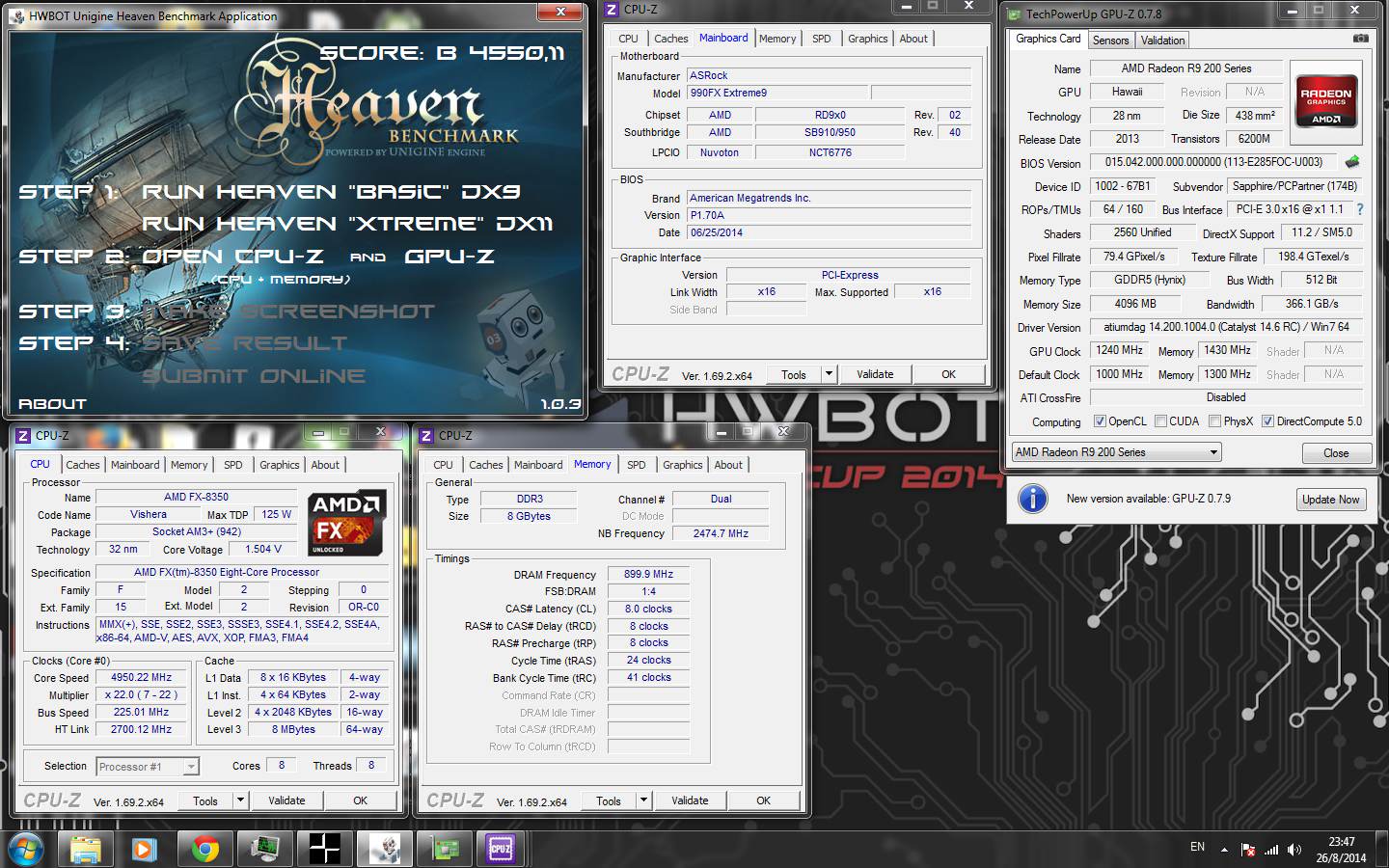Switch to the purple CPU-Z taskbar icon

click(x=501, y=849)
